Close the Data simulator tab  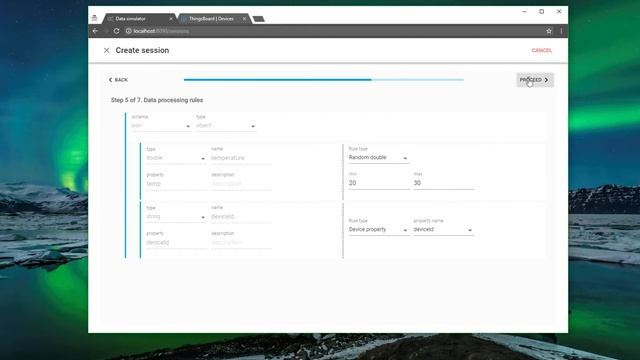point(171,19)
